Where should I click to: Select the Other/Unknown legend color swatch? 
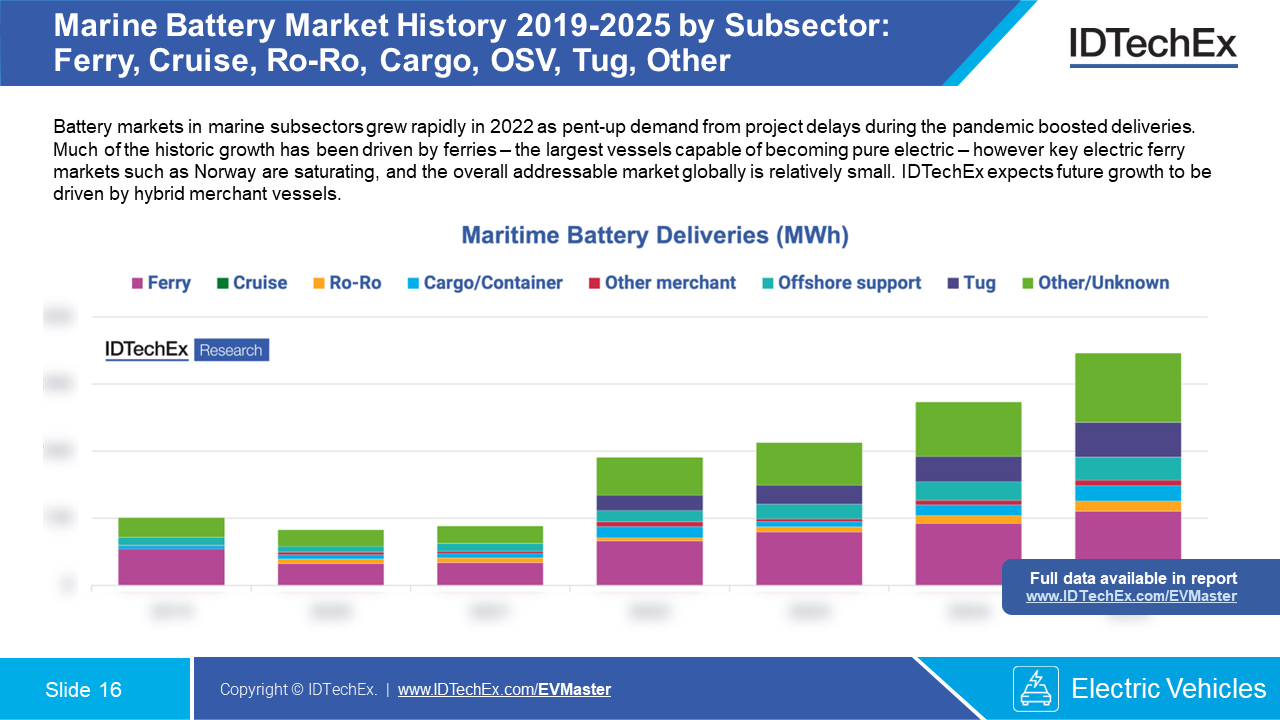click(1027, 284)
